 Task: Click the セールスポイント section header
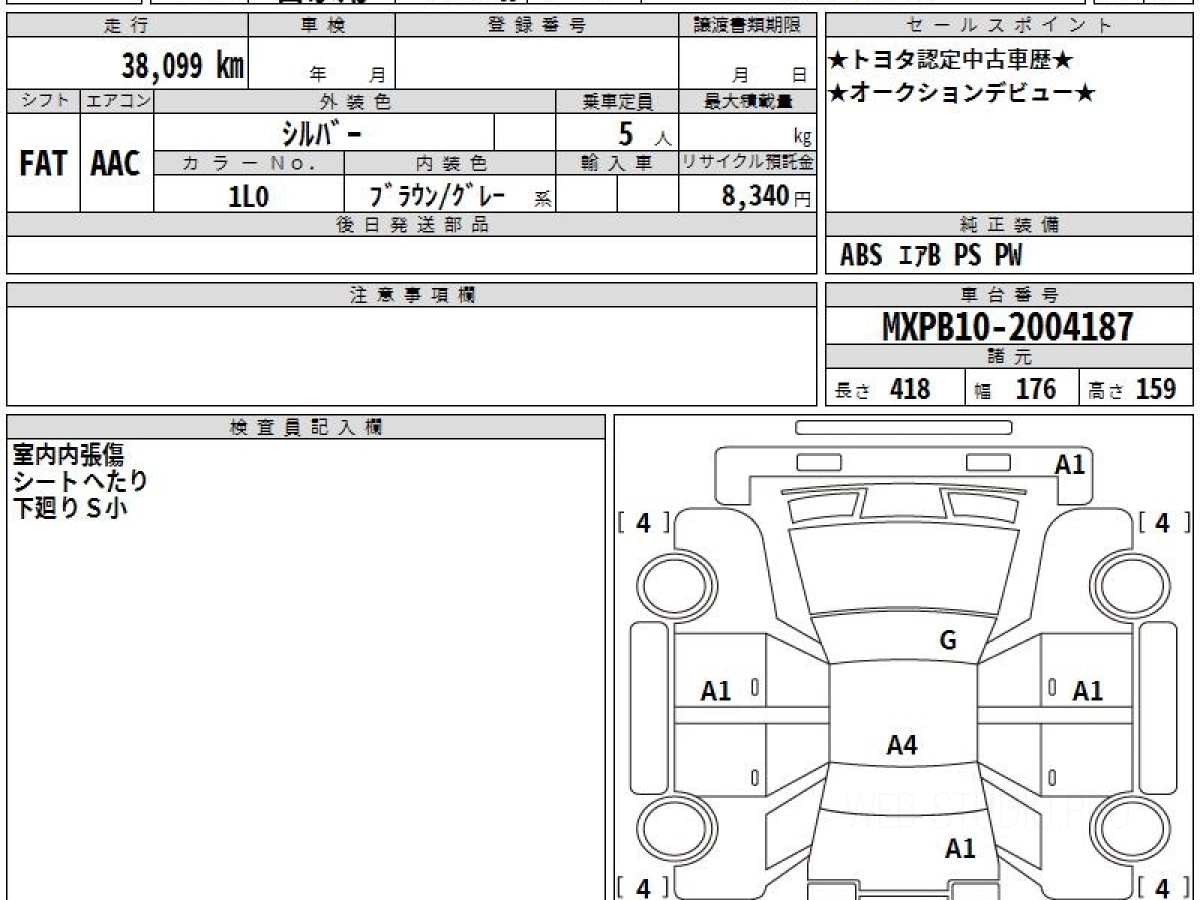(x=1009, y=26)
